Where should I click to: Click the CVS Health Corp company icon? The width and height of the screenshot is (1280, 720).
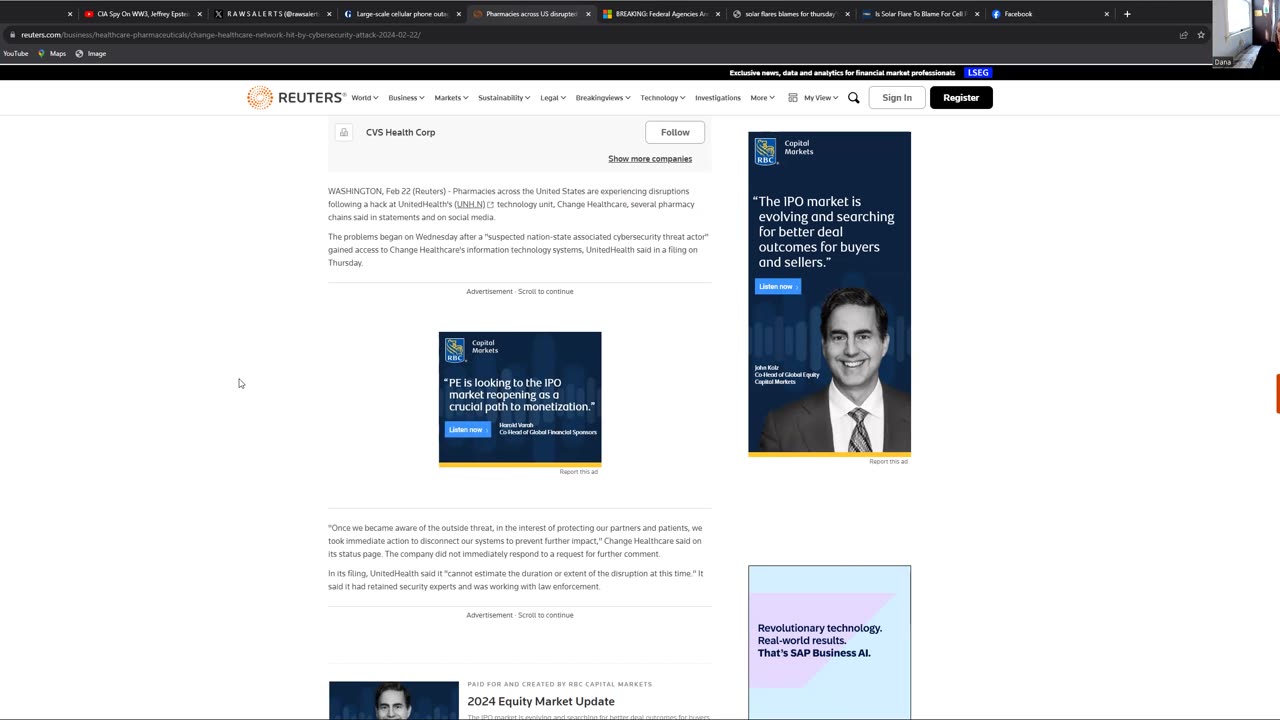[344, 132]
